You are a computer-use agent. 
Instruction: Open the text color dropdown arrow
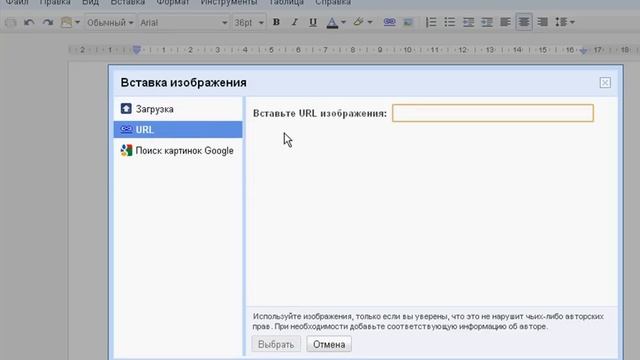(x=343, y=22)
